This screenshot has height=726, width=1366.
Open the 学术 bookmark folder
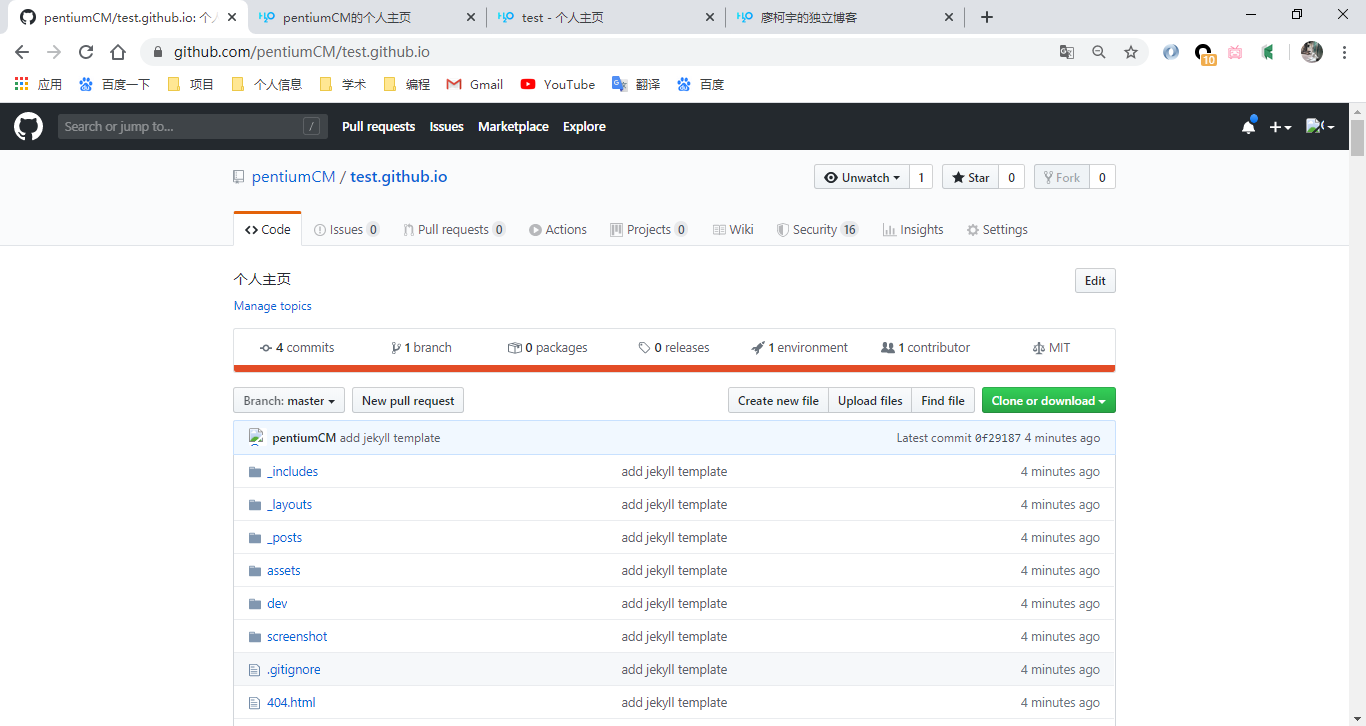342,84
